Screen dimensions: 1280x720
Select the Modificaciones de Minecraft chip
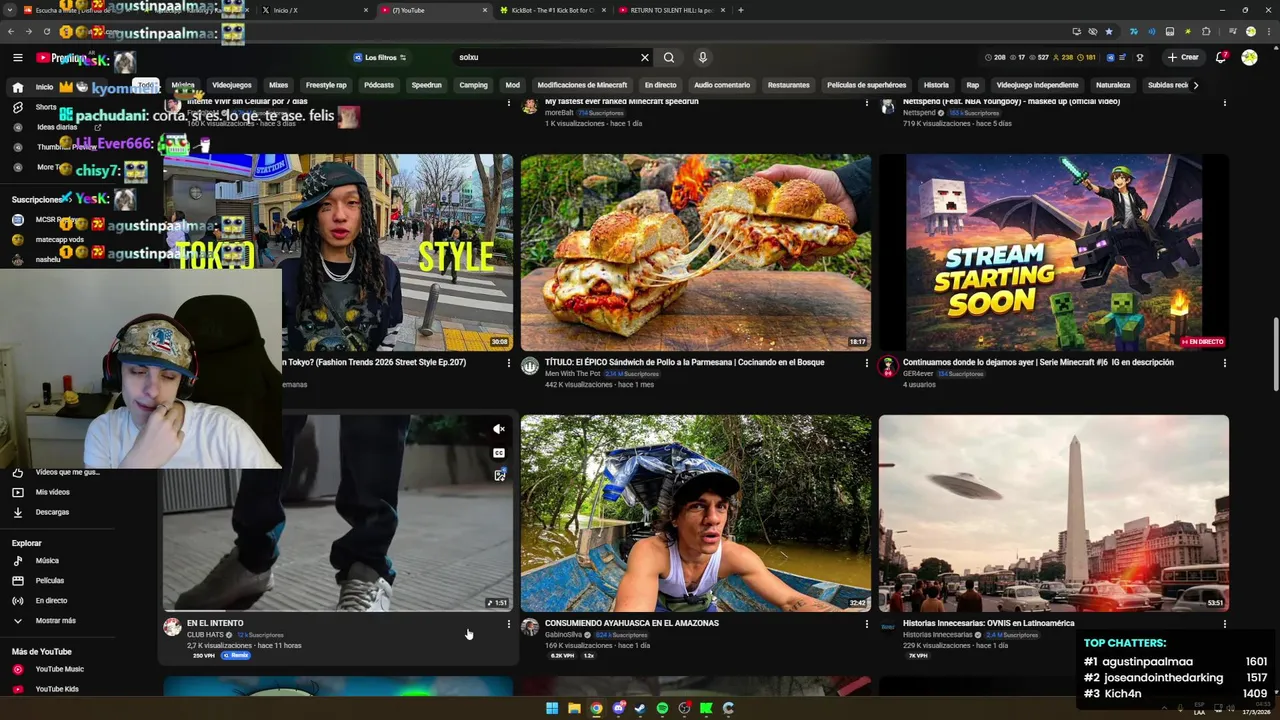[x=582, y=85]
